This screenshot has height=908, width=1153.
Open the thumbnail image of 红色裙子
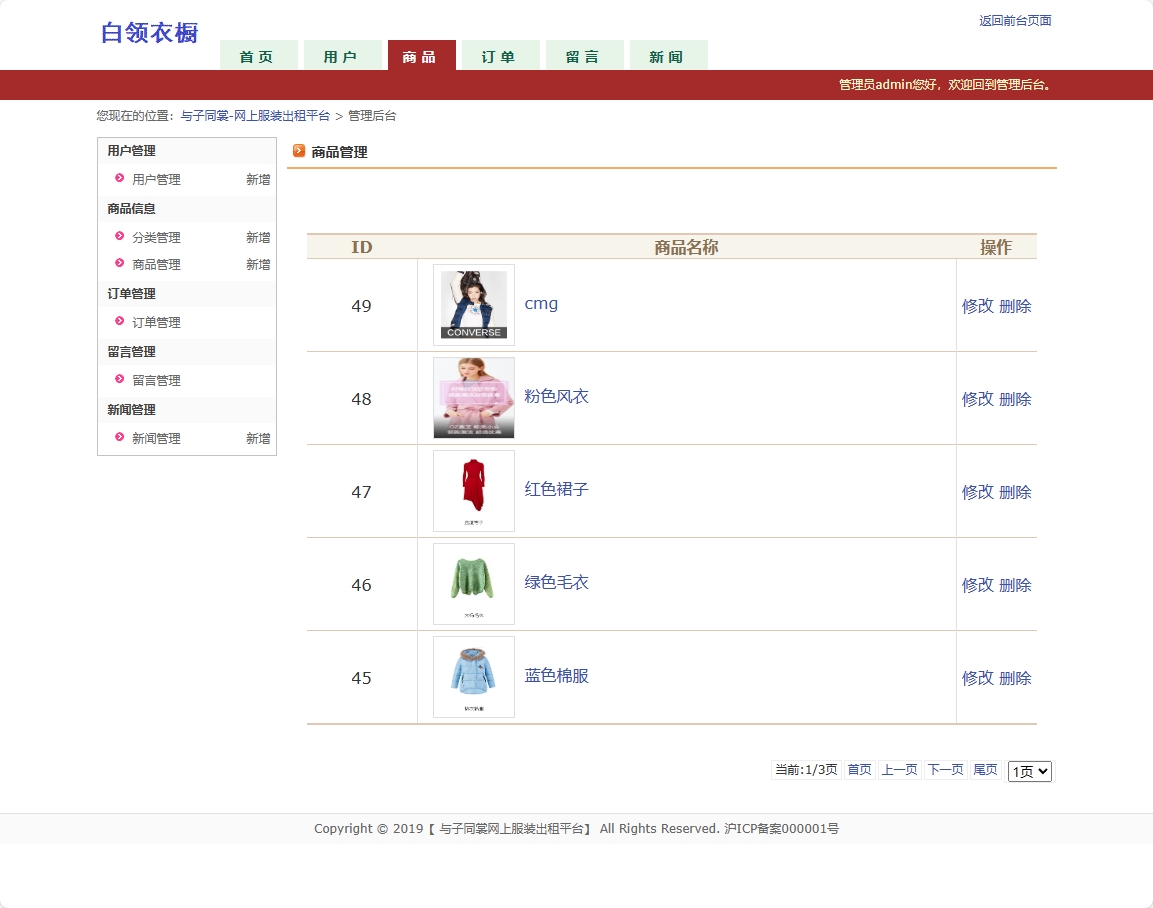473,491
